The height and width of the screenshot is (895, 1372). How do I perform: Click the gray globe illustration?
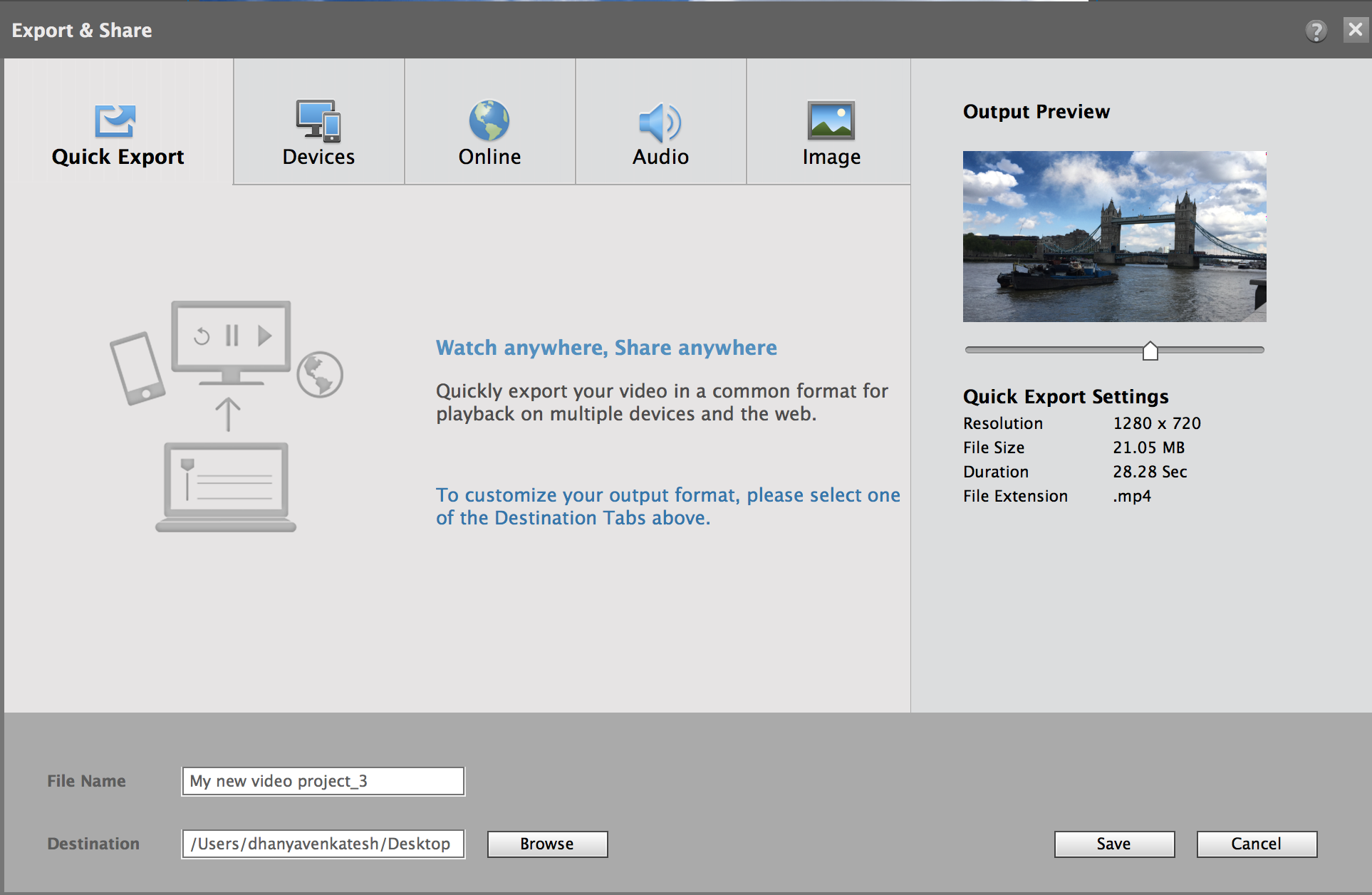point(320,375)
